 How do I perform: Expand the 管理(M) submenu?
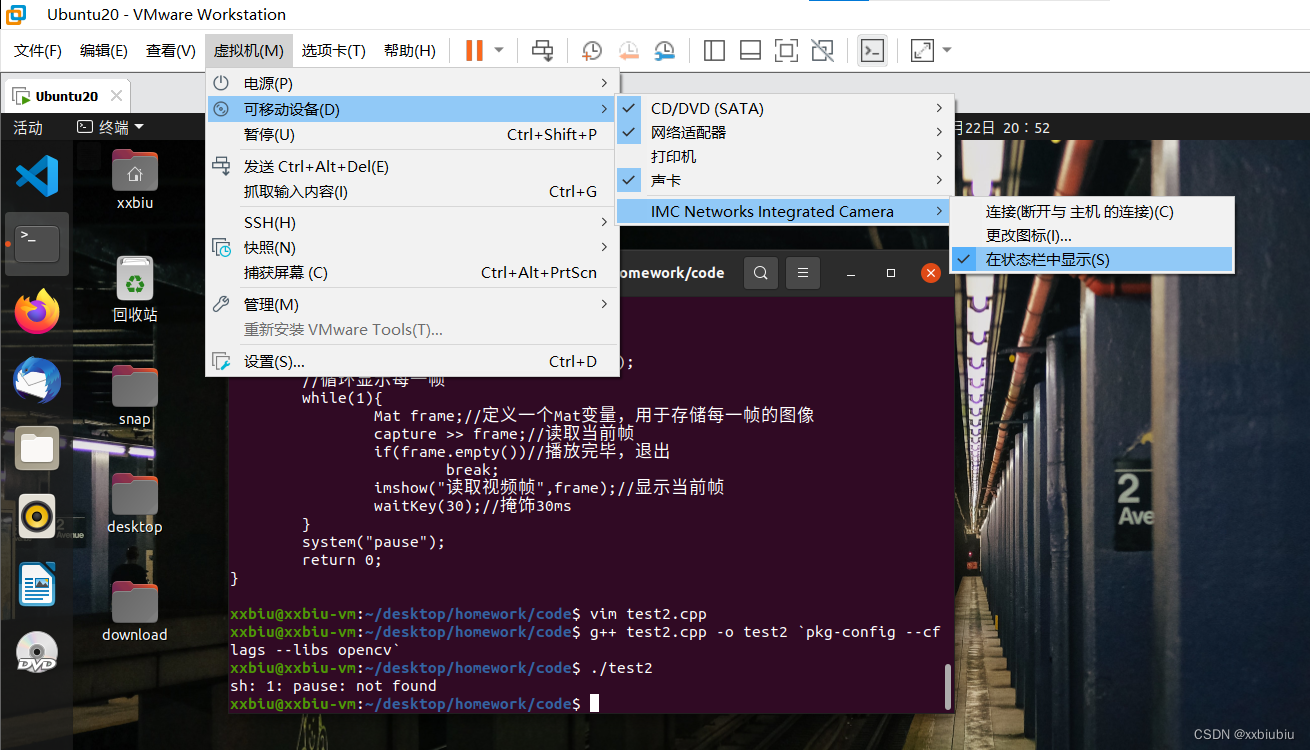(413, 304)
